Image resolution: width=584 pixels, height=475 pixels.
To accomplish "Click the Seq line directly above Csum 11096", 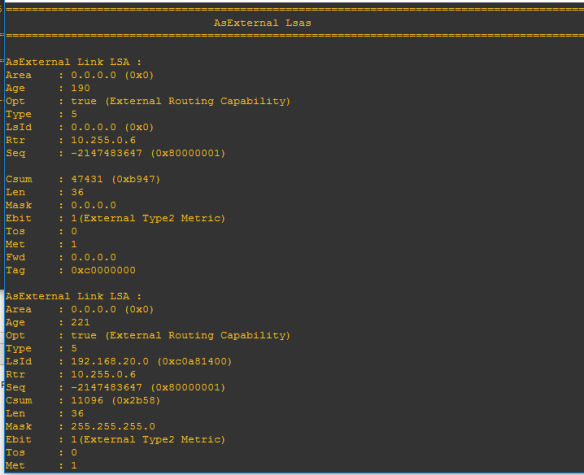I will coord(115,387).
